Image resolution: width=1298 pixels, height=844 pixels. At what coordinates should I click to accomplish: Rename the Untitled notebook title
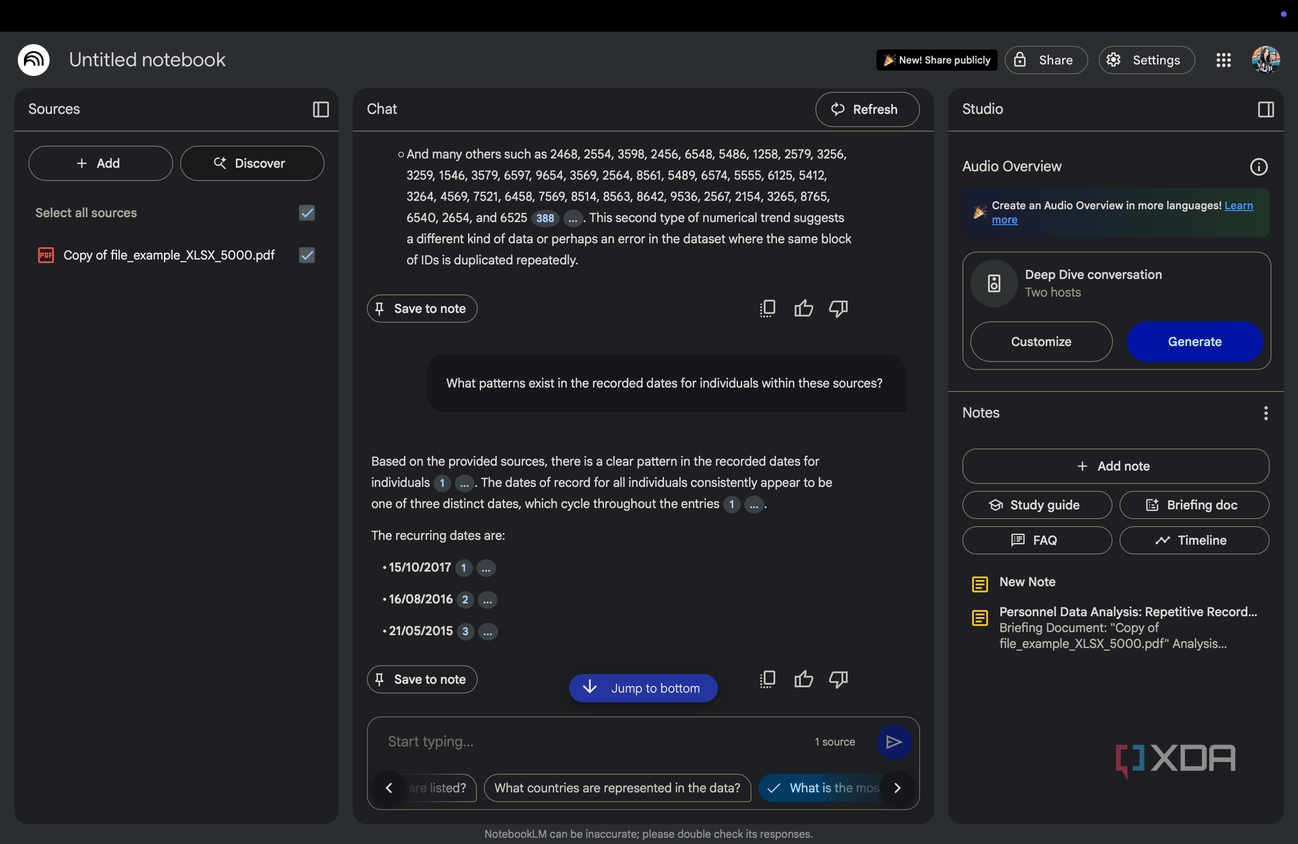(147, 60)
